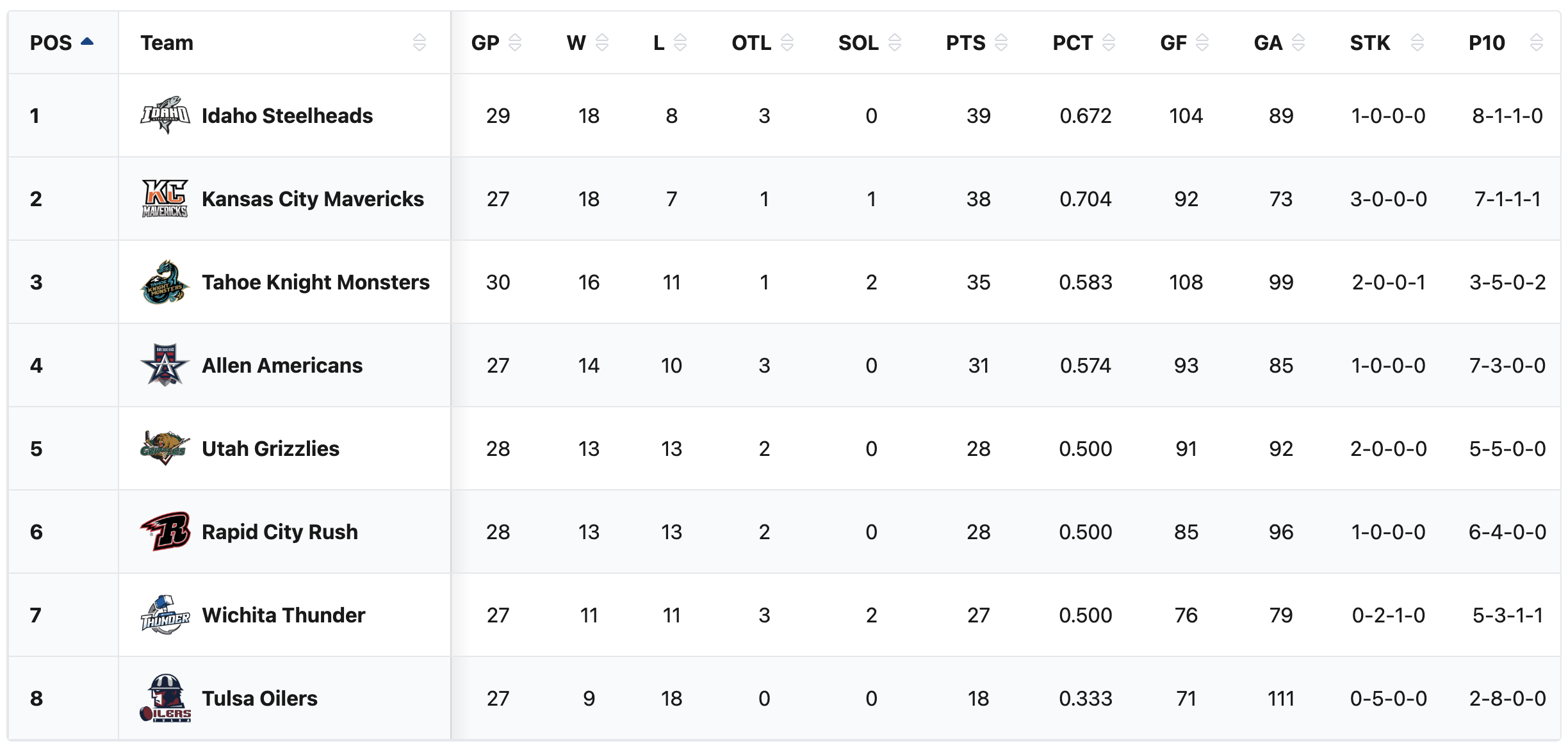Click the Tahoe Knight Monsters logo
This screenshot has width=1568, height=746.
click(x=165, y=282)
